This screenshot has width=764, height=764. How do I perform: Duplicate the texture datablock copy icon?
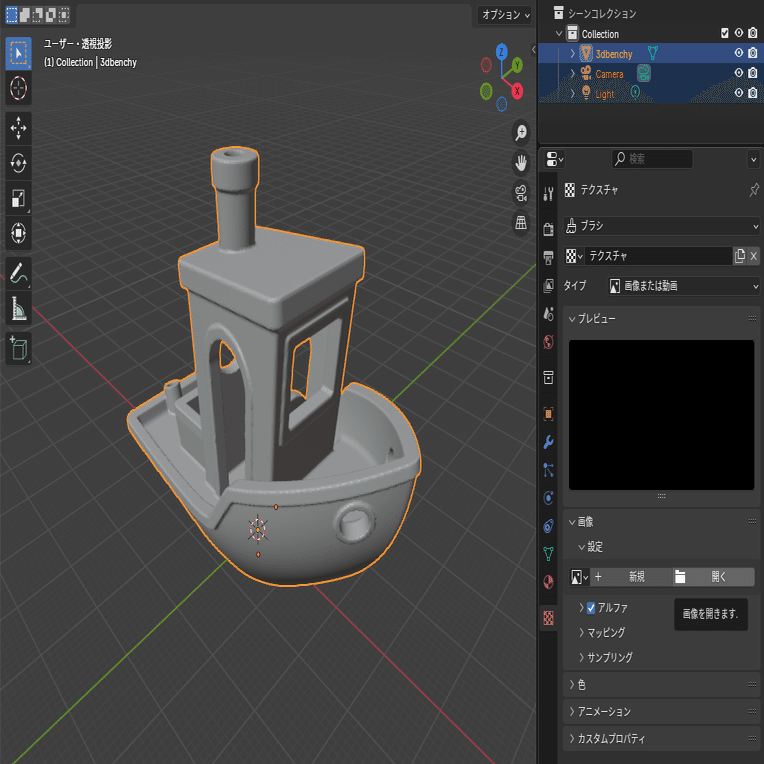pyautogui.click(x=740, y=256)
